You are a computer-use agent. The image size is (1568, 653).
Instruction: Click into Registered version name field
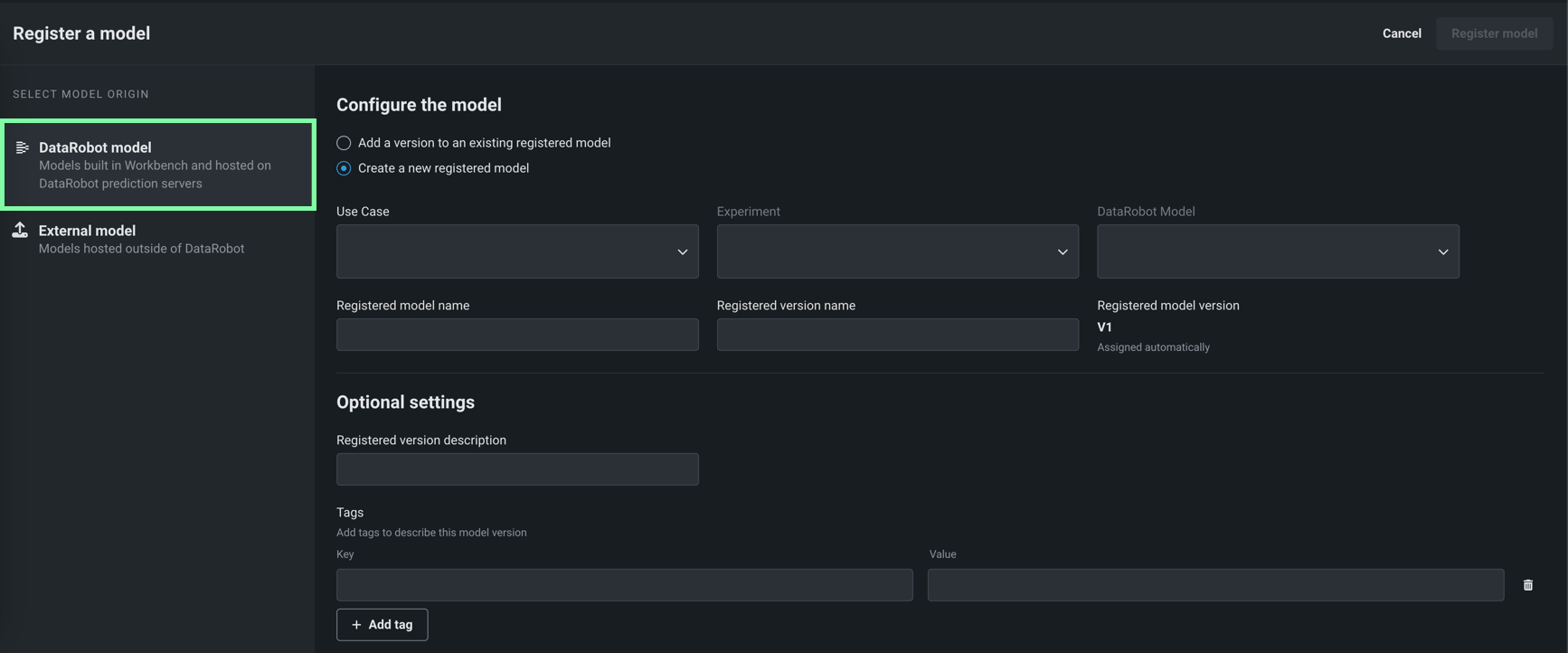[897, 335]
